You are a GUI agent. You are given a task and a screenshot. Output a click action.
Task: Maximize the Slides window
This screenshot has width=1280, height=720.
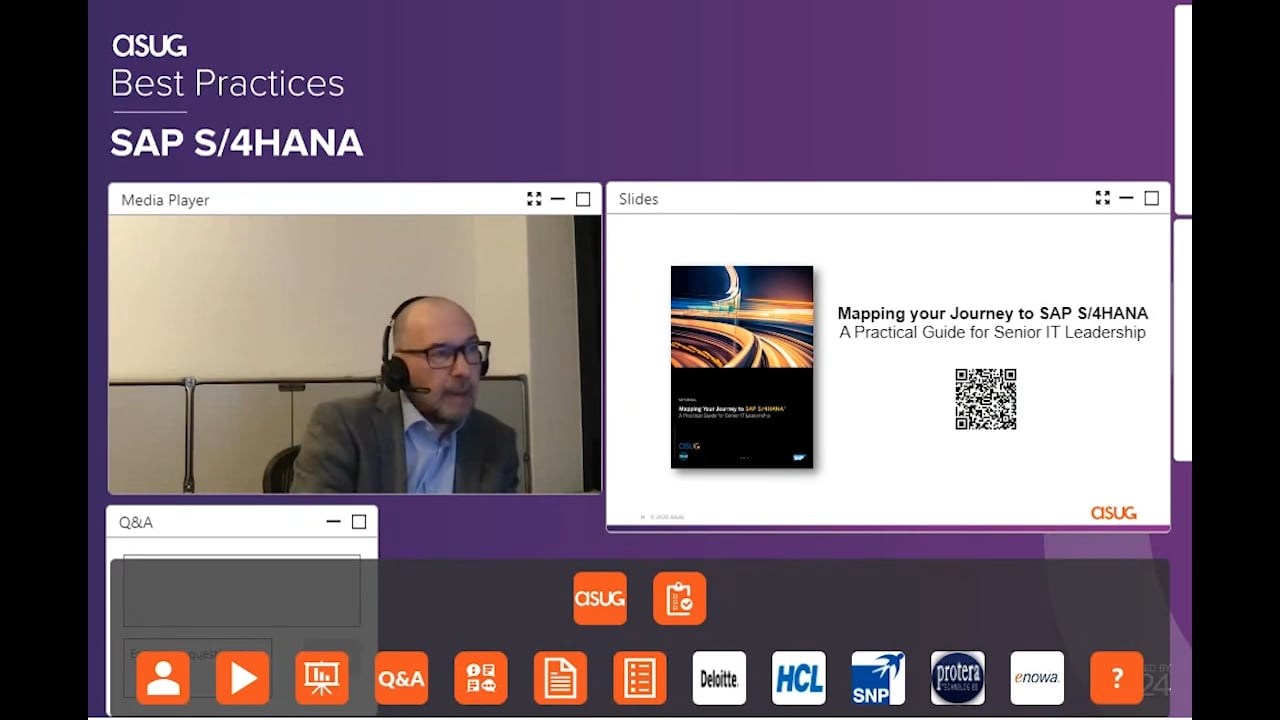tap(1151, 198)
